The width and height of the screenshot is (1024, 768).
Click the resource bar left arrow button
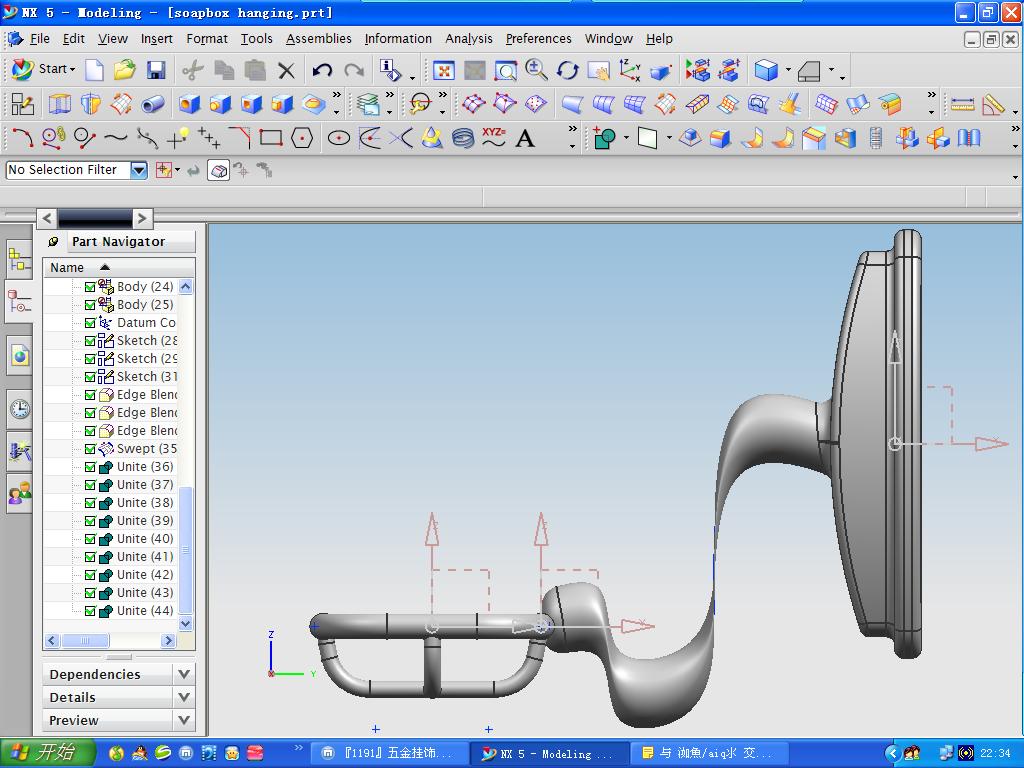[46, 218]
